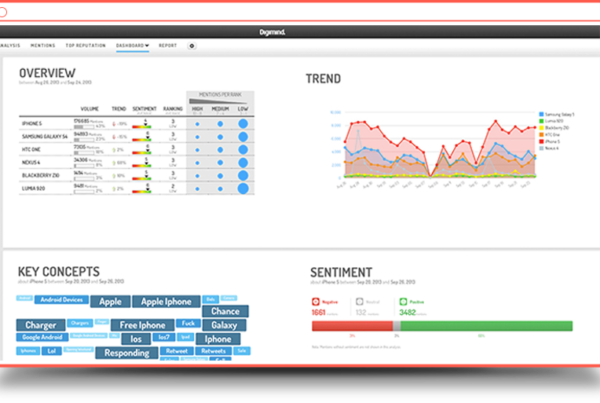The width and height of the screenshot is (600, 403).
Task: Open the Dashboard dropdown menu
Action: pos(132,46)
